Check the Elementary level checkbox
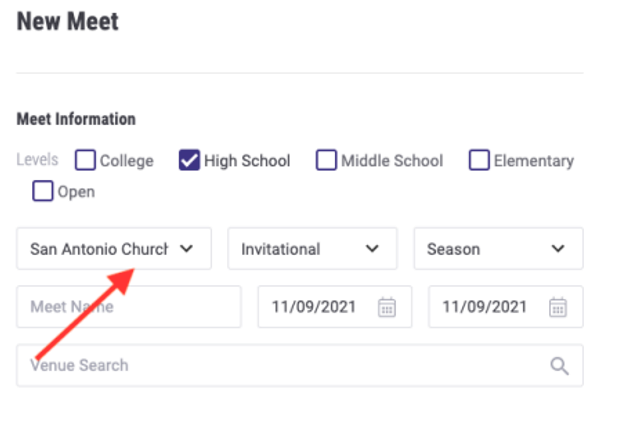Viewport: 640px width, 430px height. point(480,160)
